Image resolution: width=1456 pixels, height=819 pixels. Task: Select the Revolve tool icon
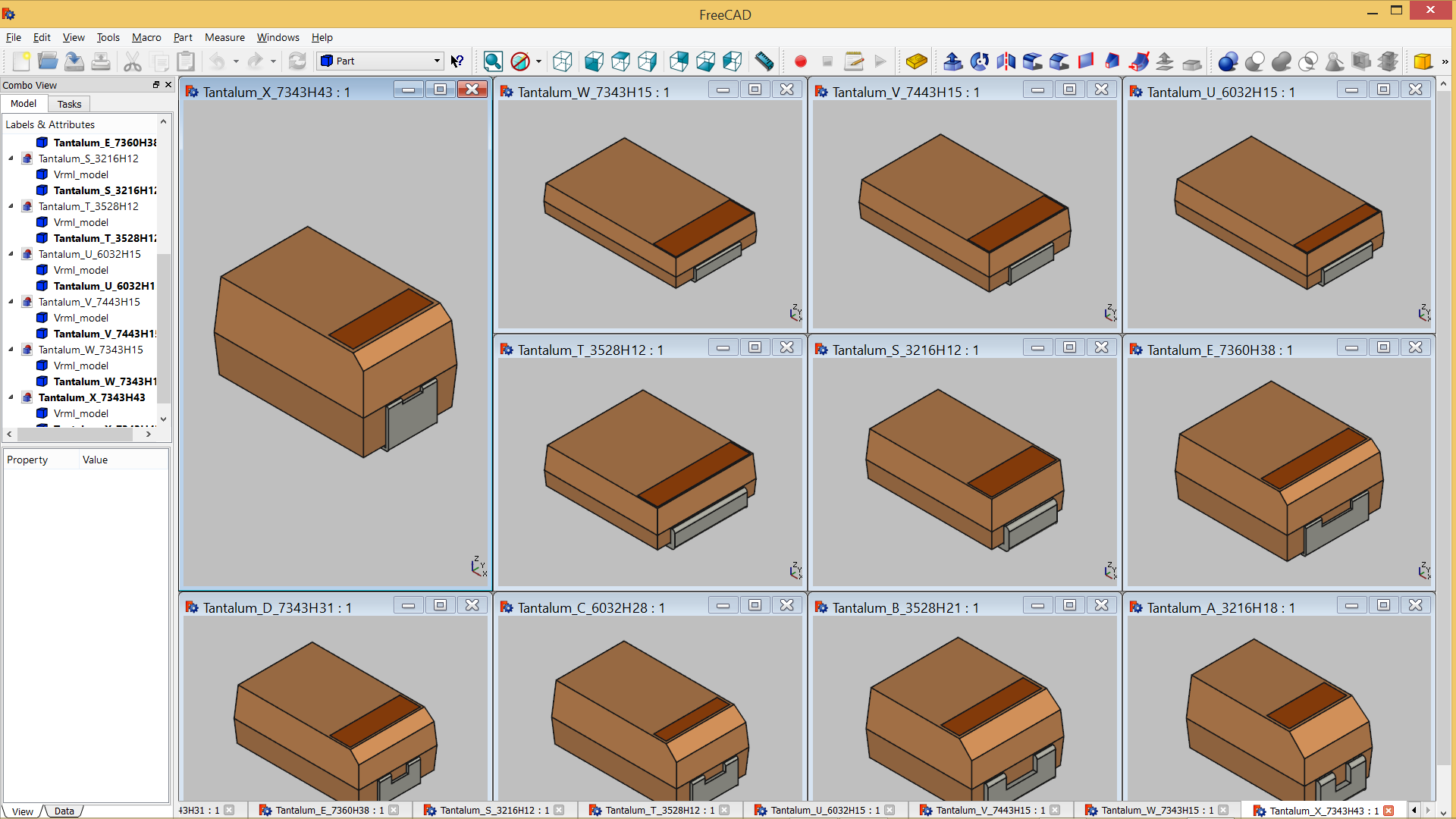(980, 61)
